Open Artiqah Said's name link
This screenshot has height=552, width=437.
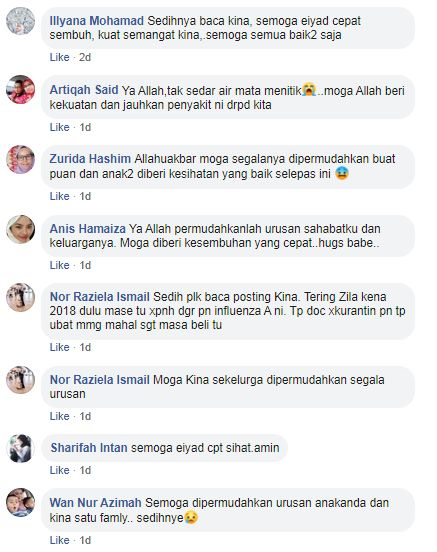[84, 90]
